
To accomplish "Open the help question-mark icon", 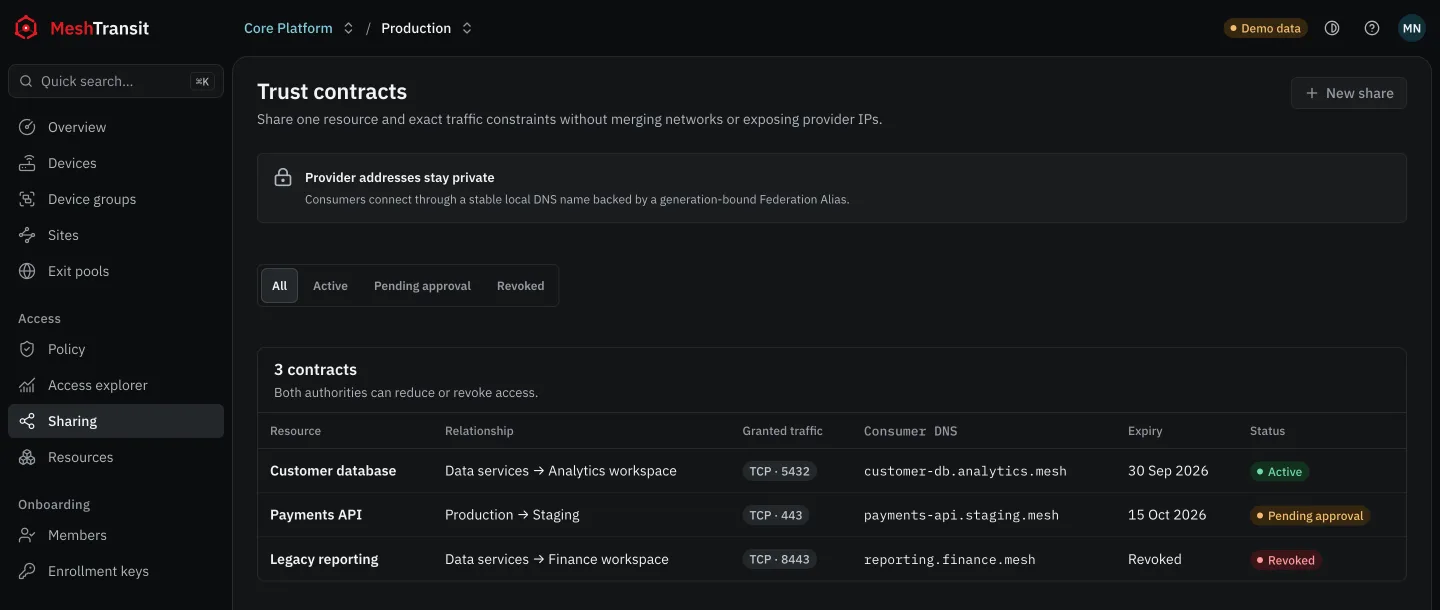I will point(1372,28).
